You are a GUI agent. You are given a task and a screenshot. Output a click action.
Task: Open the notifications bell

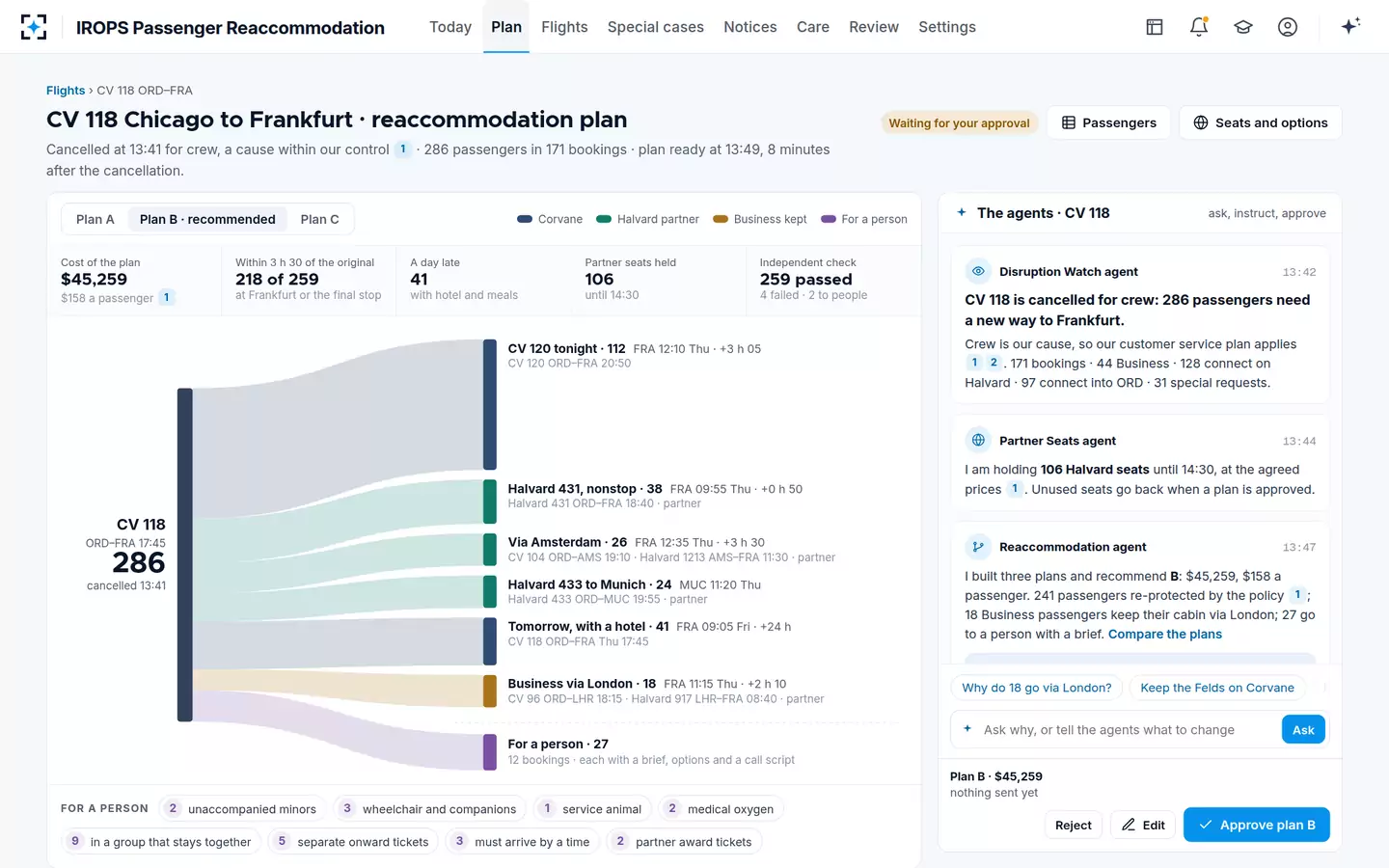(1199, 27)
